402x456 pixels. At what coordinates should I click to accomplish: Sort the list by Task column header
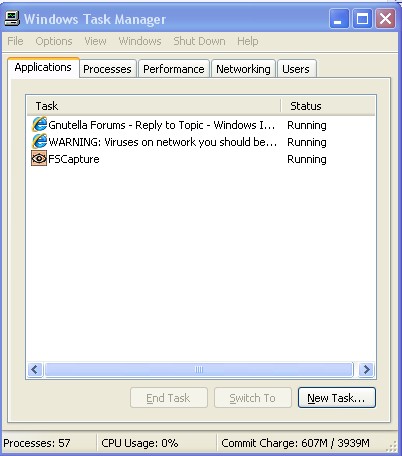(x=154, y=106)
